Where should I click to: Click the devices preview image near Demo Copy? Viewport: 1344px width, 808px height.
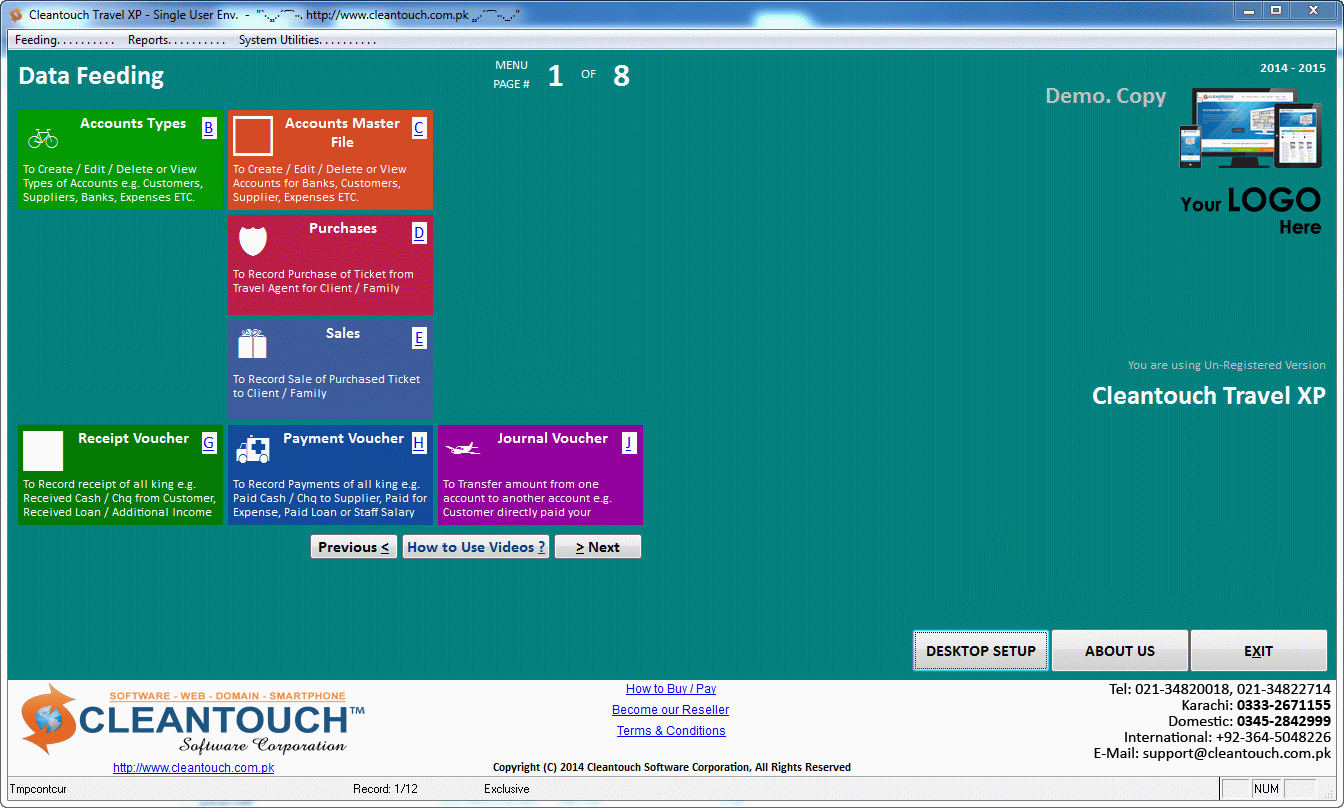click(x=1250, y=127)
